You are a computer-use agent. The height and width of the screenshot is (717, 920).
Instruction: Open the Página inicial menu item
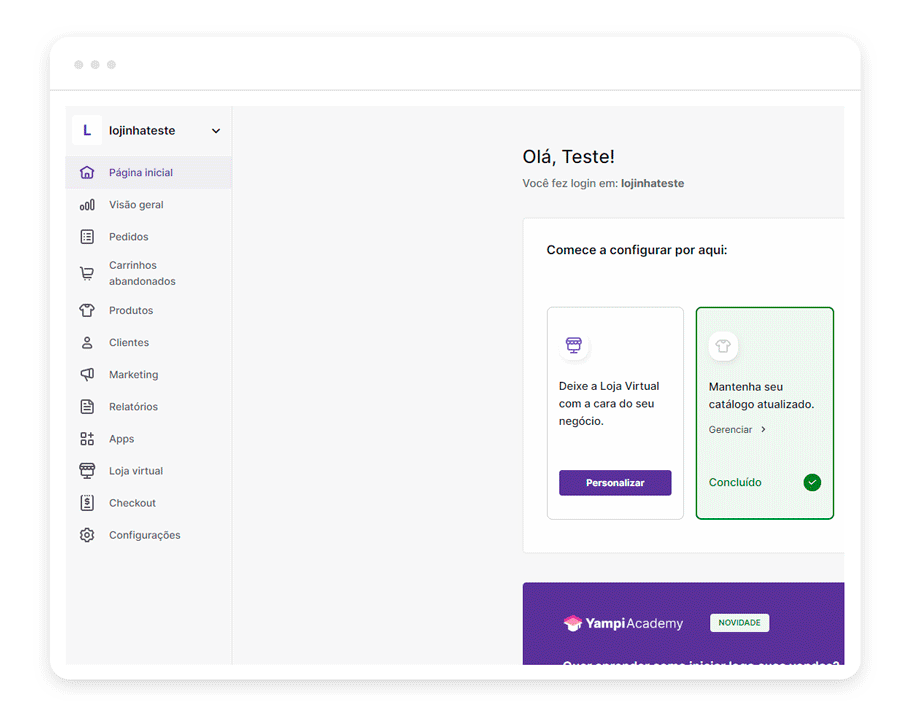148,173
